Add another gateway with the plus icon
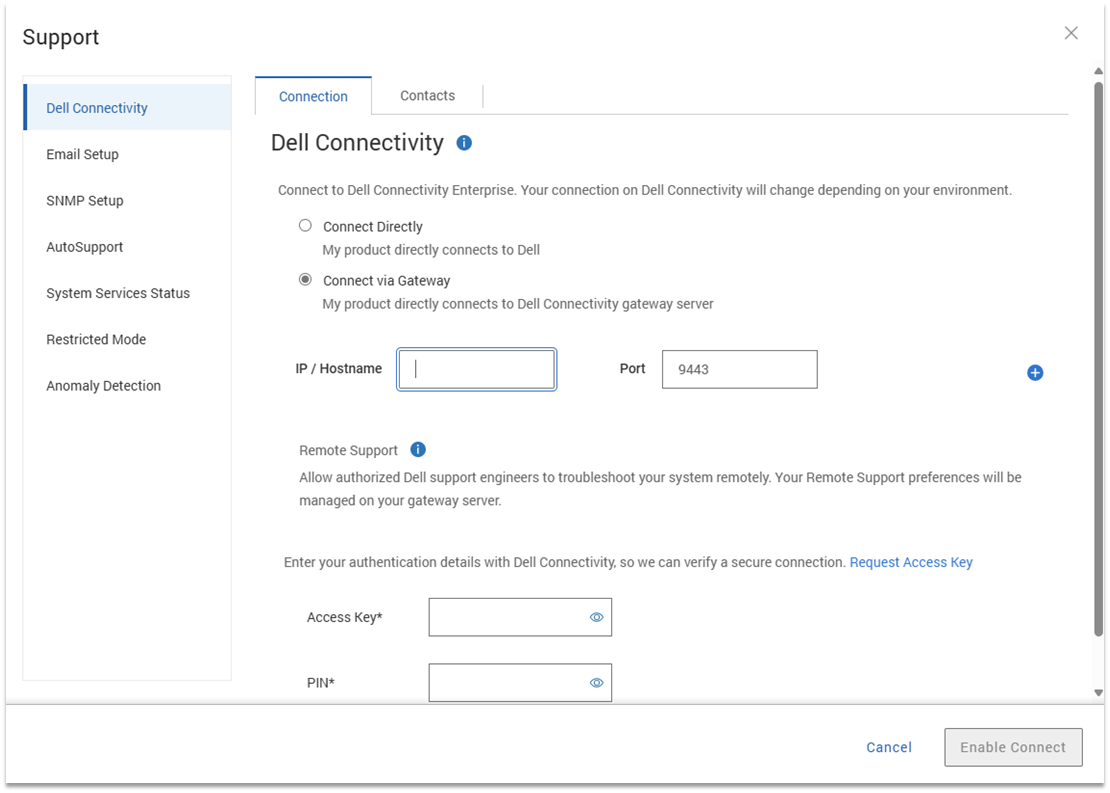The image size is (1110, 793). [x=1035, y=373]
